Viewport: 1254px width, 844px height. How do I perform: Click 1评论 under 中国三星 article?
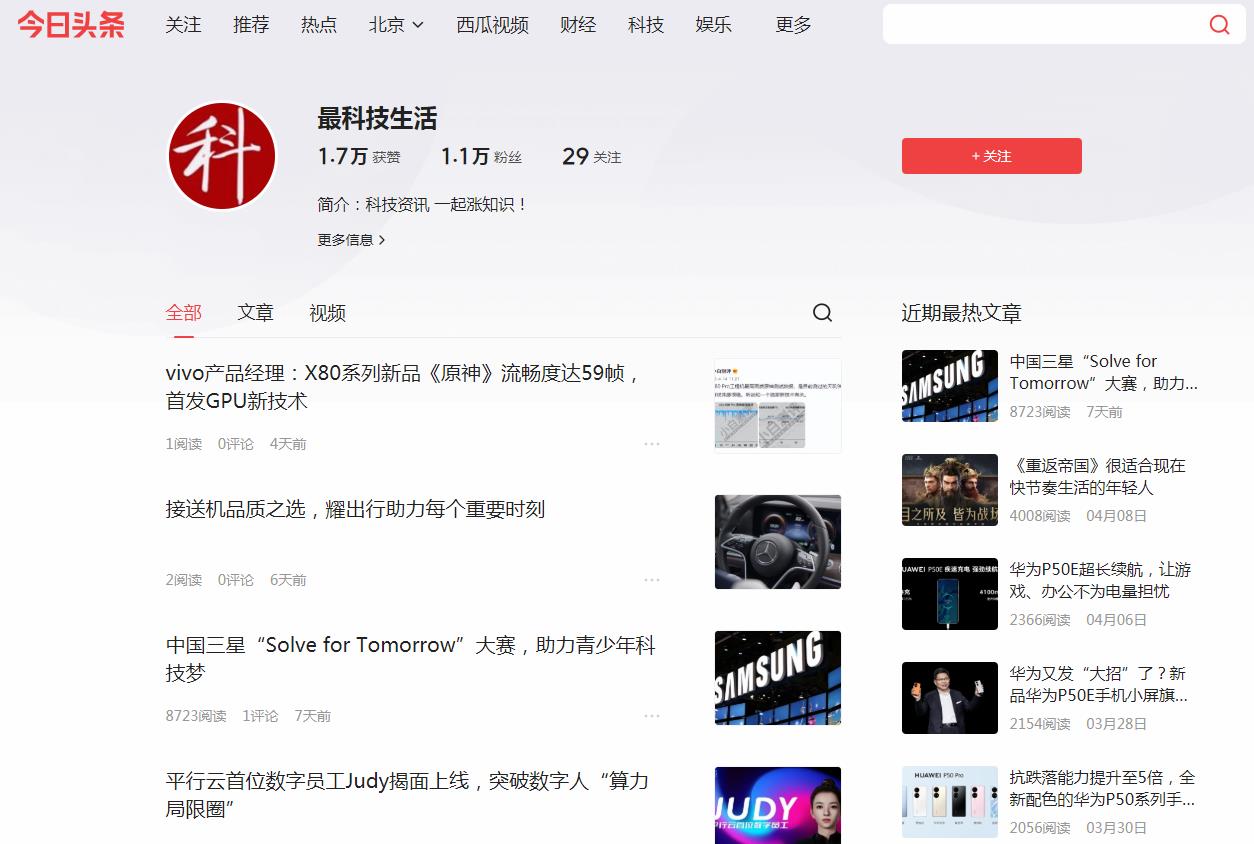coord(260,716)
